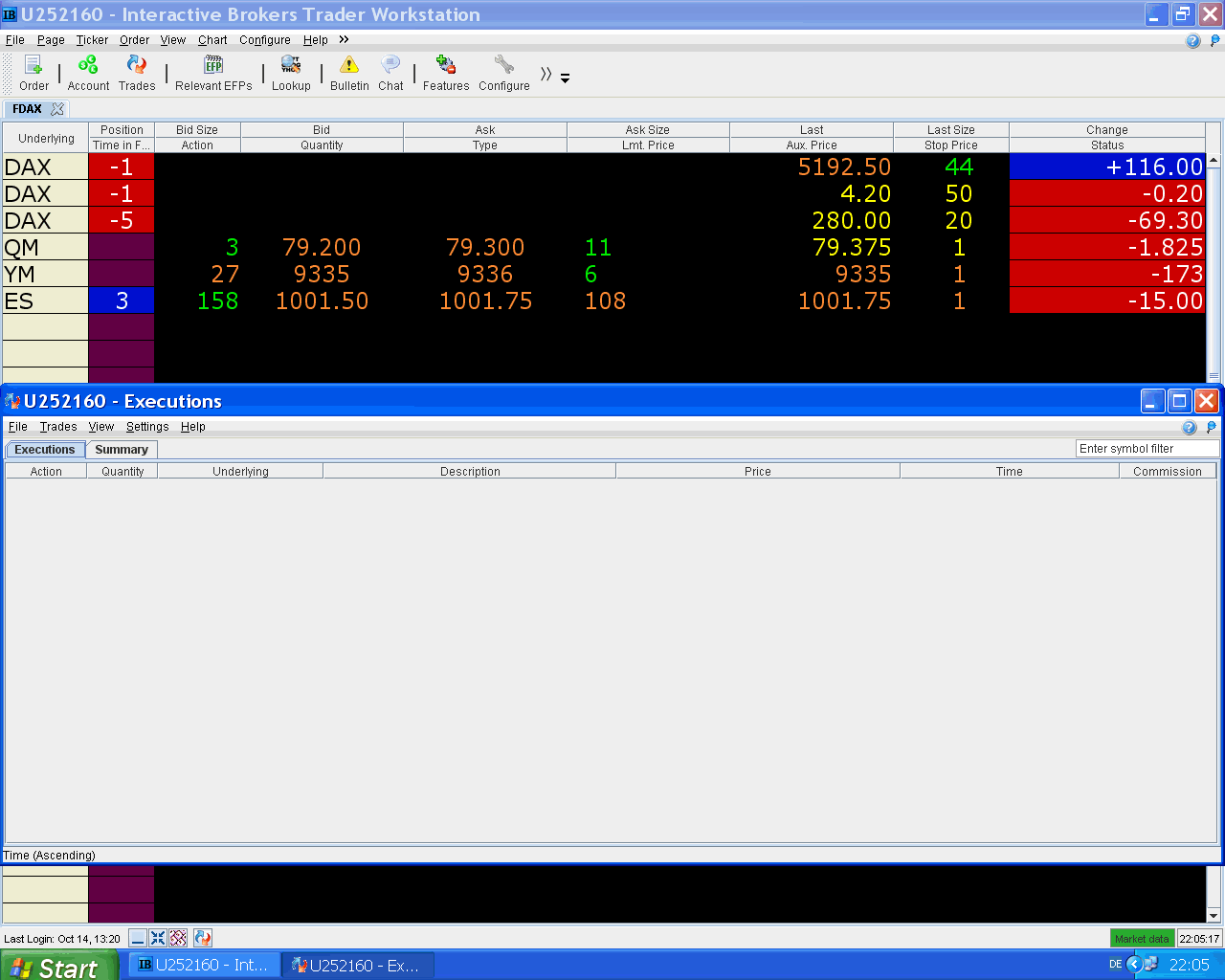Click the ES bid price 1001.50
The width and height of the screenshot is (1225, 980).
click(322, 301)
